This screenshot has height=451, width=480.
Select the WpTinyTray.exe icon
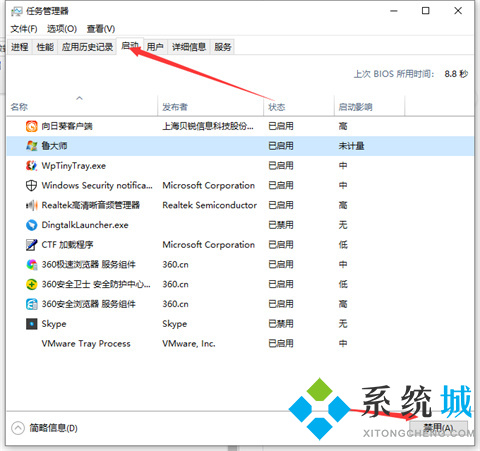32,166
